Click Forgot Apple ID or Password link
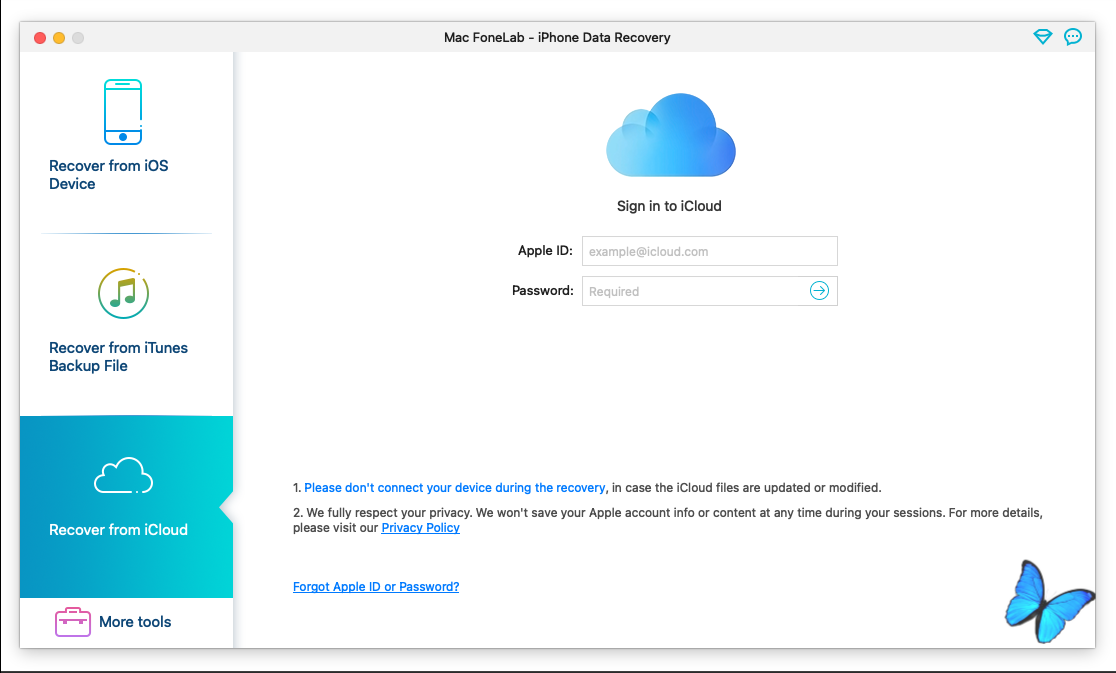 pyautogui.click(x=376, y=587)
